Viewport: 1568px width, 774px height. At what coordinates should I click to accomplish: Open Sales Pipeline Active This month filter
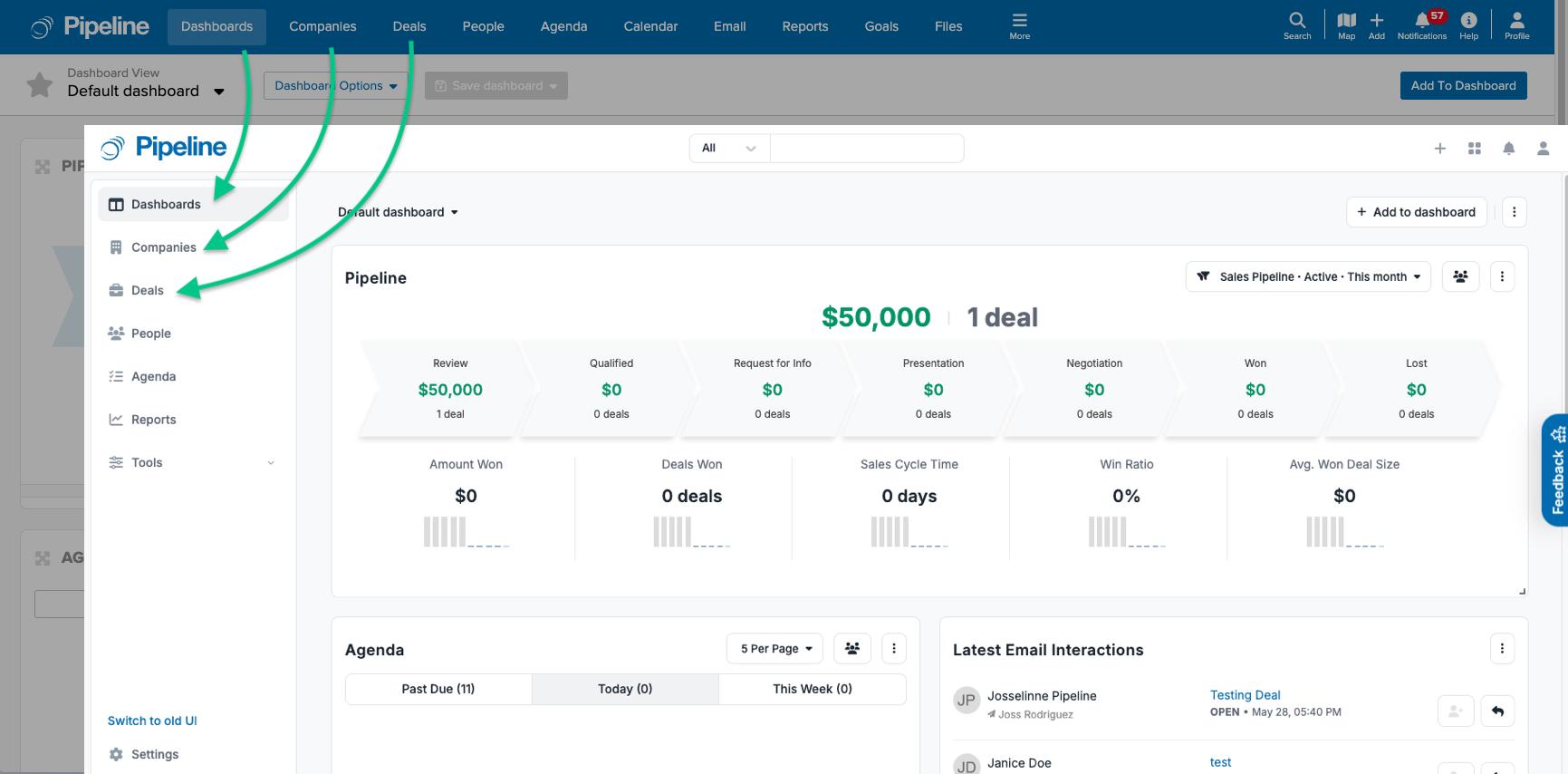(x=1308, y=276)
